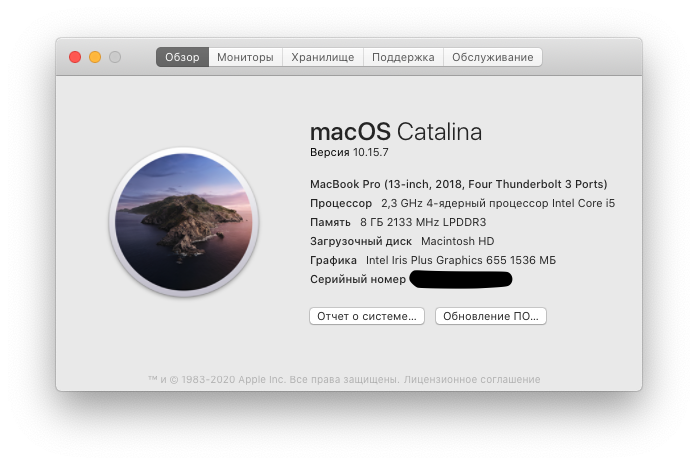Go to the Обслуживание tab
Viewport: 698px width, 465px height.
click(x=492, y=57)
